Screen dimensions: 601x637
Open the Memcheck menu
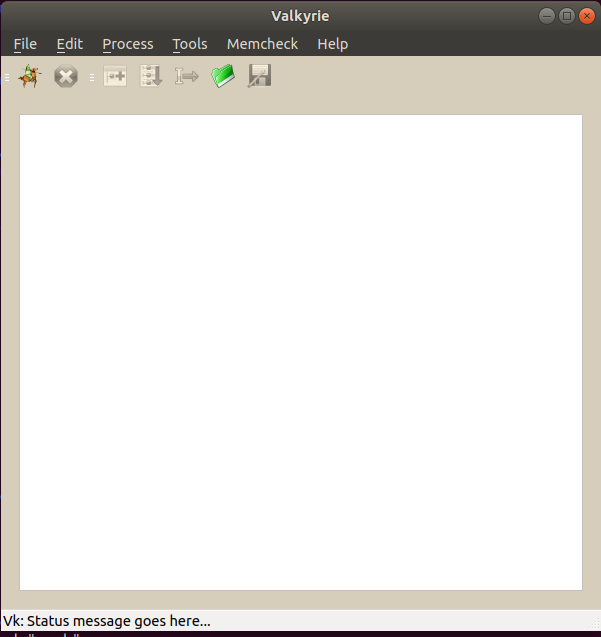point(262,44)
